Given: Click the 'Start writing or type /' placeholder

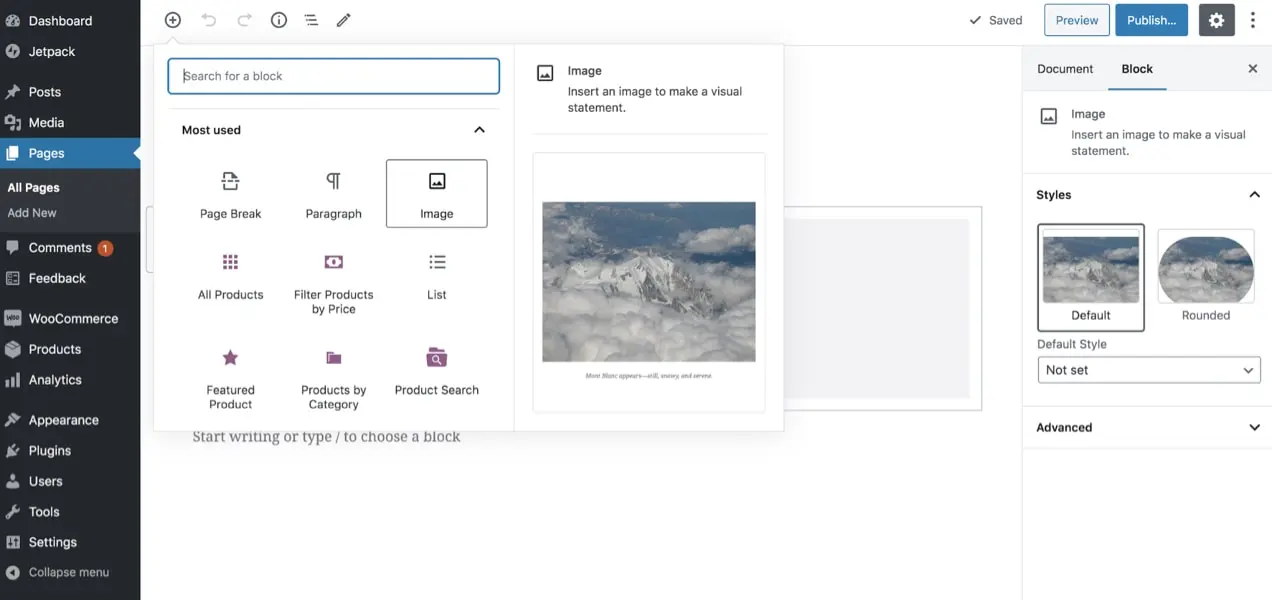Looking at the screenshot, I should 326,437.
